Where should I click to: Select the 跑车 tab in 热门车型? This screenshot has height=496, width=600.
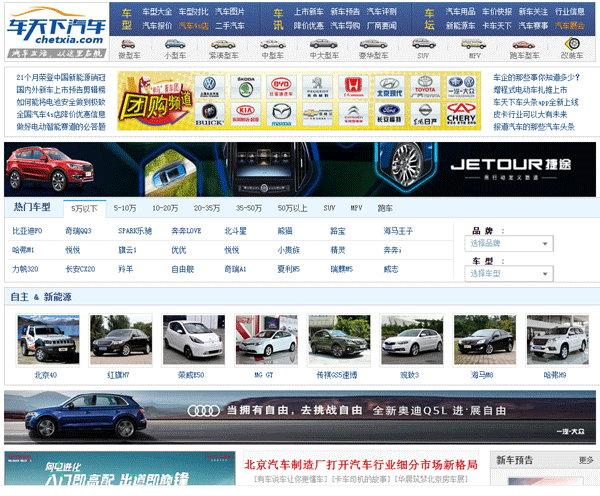click(385, 208)
